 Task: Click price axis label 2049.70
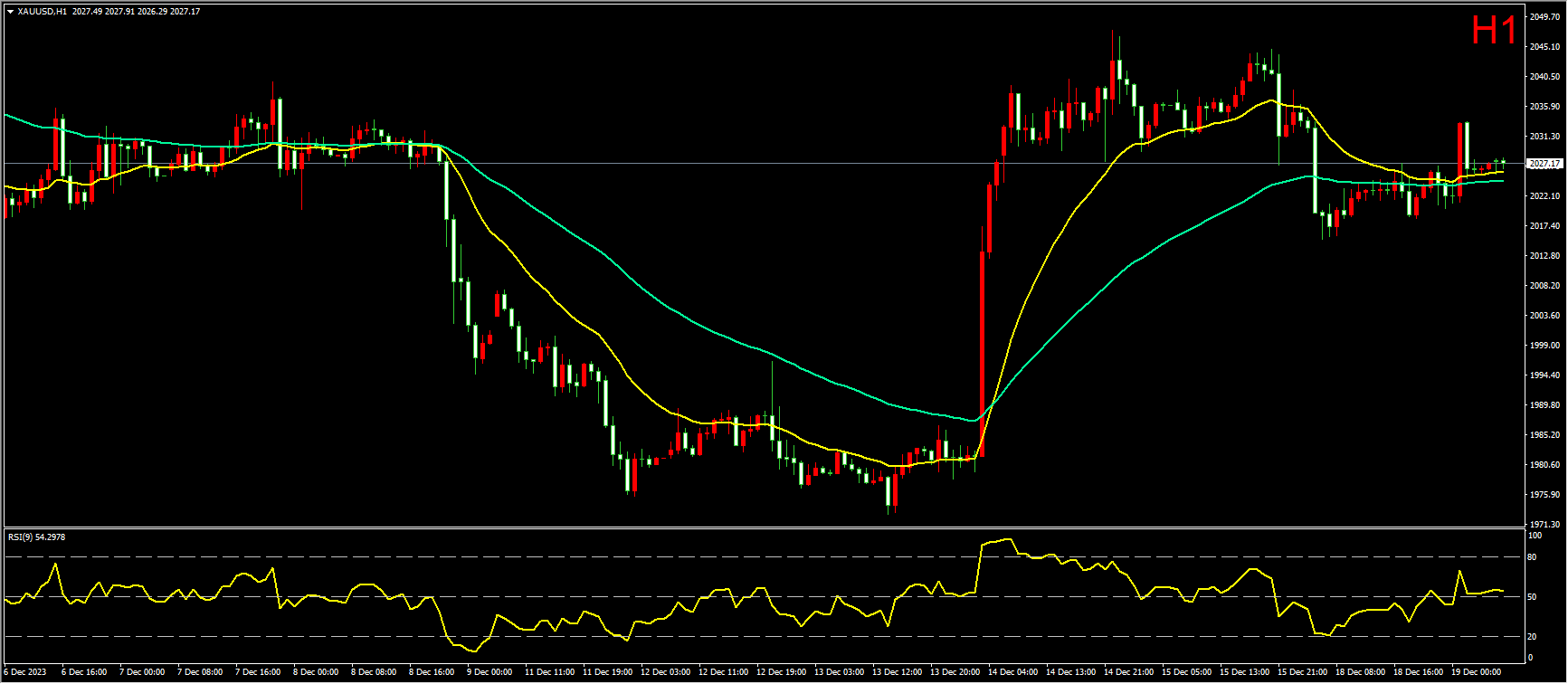point(1545,17)
